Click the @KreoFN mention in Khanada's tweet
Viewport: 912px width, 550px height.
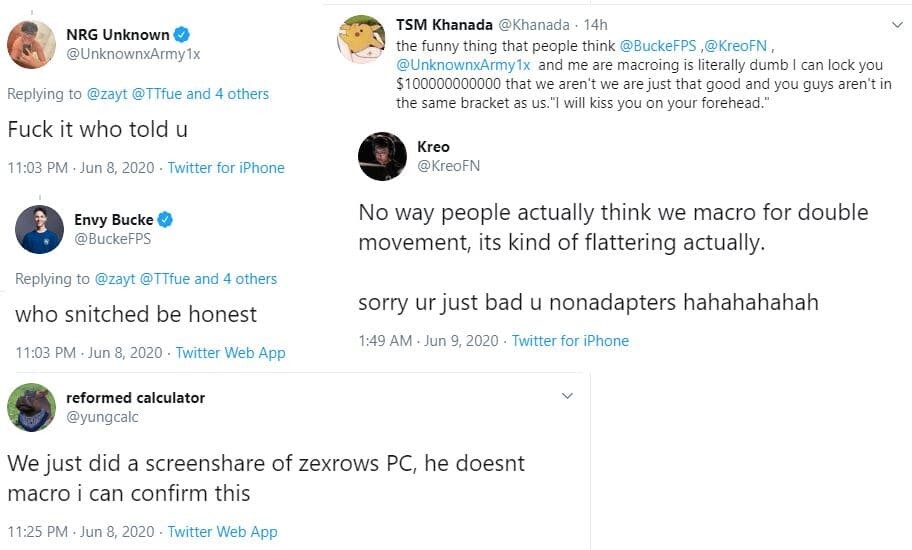click(740, 46)
